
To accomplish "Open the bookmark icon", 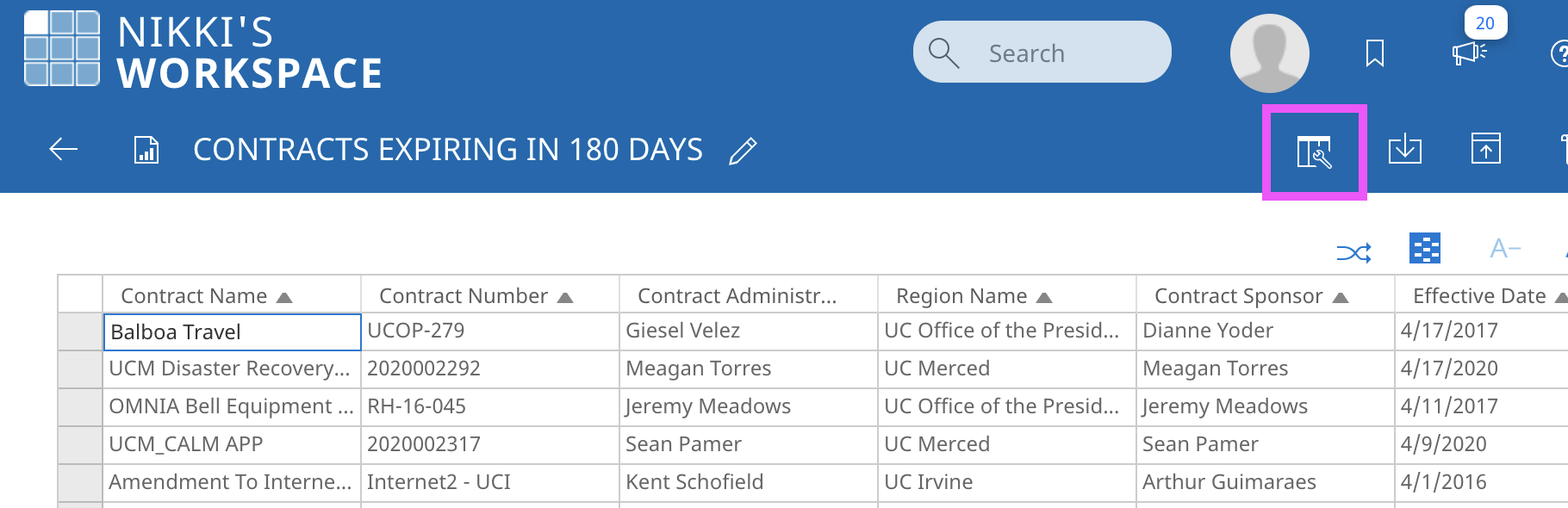I will tap(1375, 53).
